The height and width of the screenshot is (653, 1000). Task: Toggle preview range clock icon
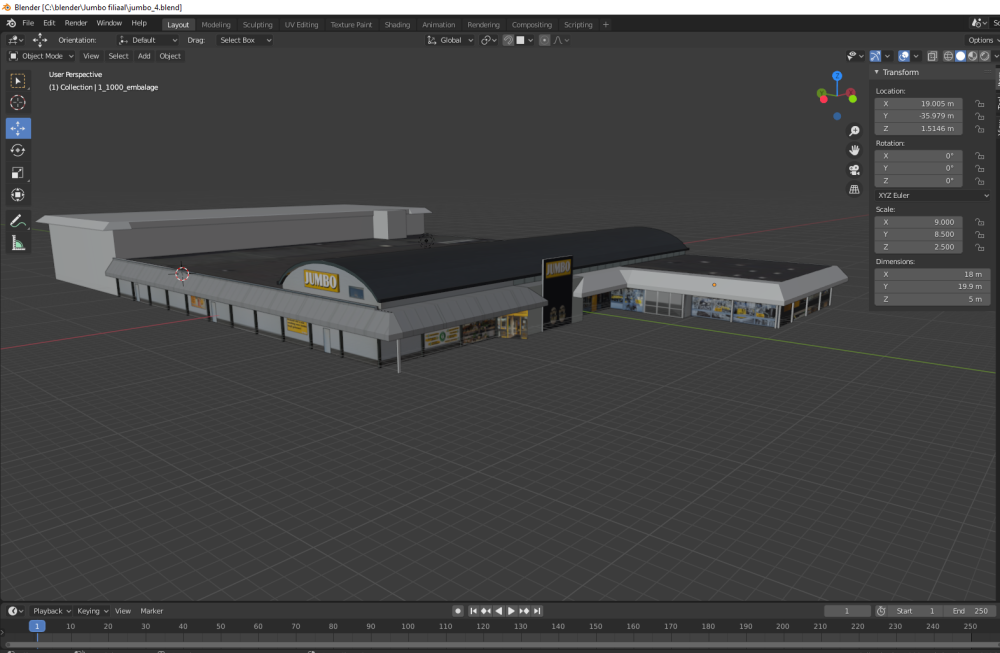point(881,611)
